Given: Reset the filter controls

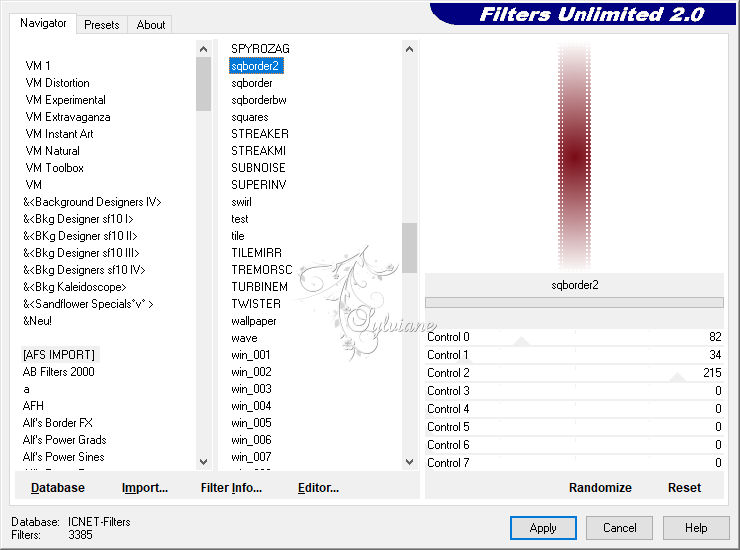Looking at the screenshot, I should (x=684, y=488).
